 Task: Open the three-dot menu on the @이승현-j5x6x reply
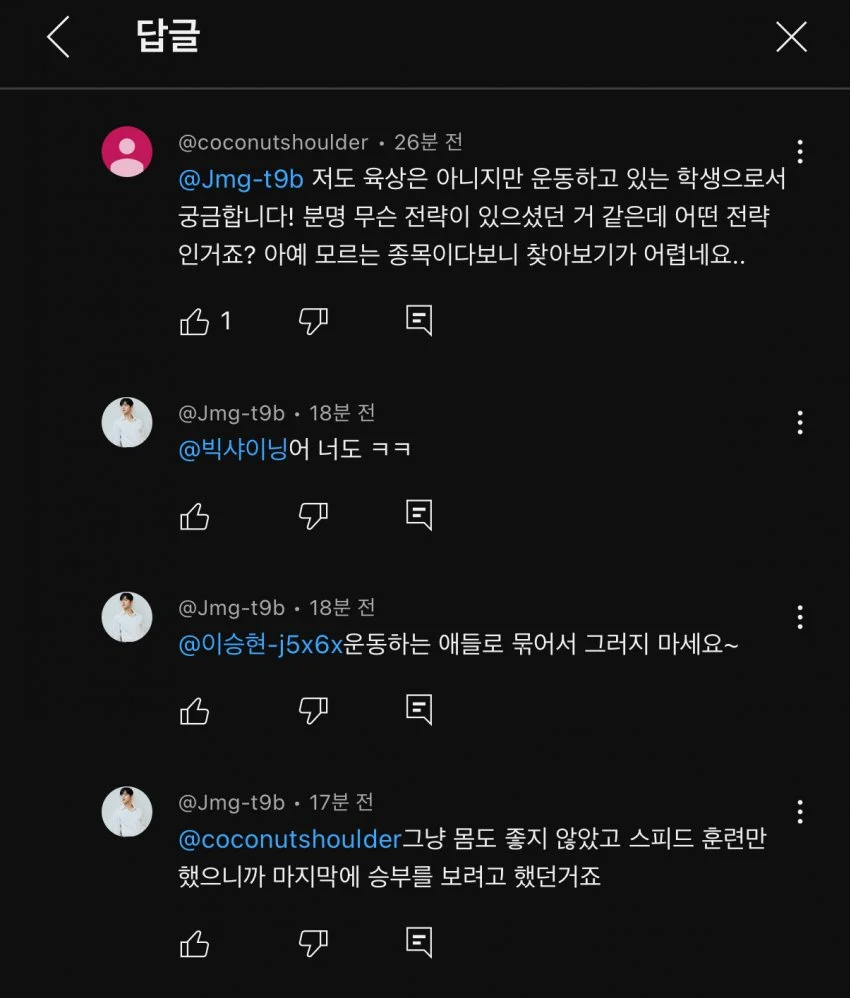(x=800, y=617)
